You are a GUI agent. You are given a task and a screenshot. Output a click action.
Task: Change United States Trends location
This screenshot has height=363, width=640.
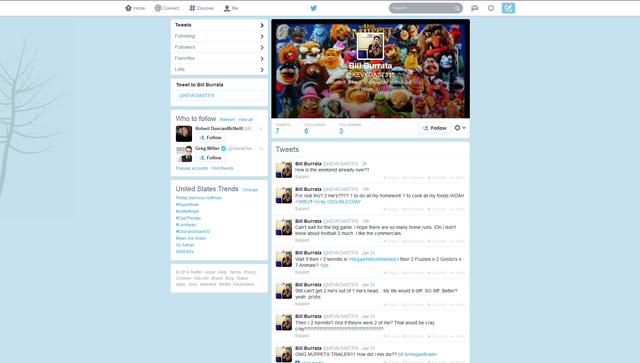click(x=250, y=190)
